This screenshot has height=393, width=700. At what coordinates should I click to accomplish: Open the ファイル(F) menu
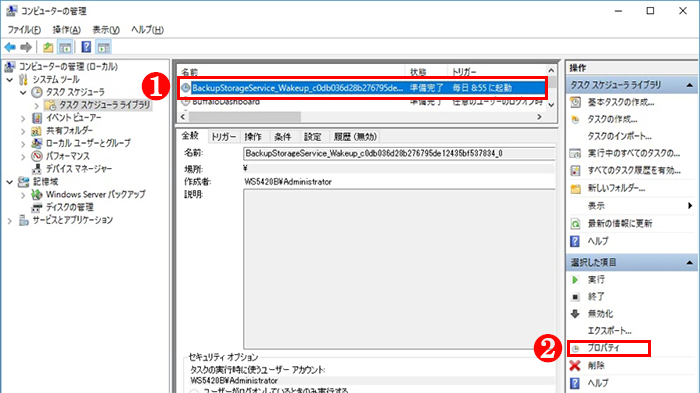pyautogui.click(x=24, y=30)
